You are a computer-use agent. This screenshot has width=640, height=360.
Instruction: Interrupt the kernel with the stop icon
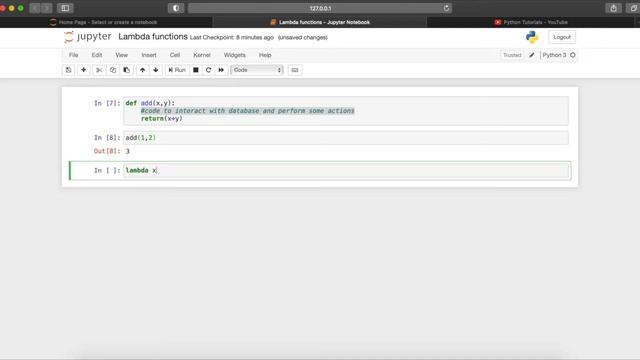click(196, 70)
